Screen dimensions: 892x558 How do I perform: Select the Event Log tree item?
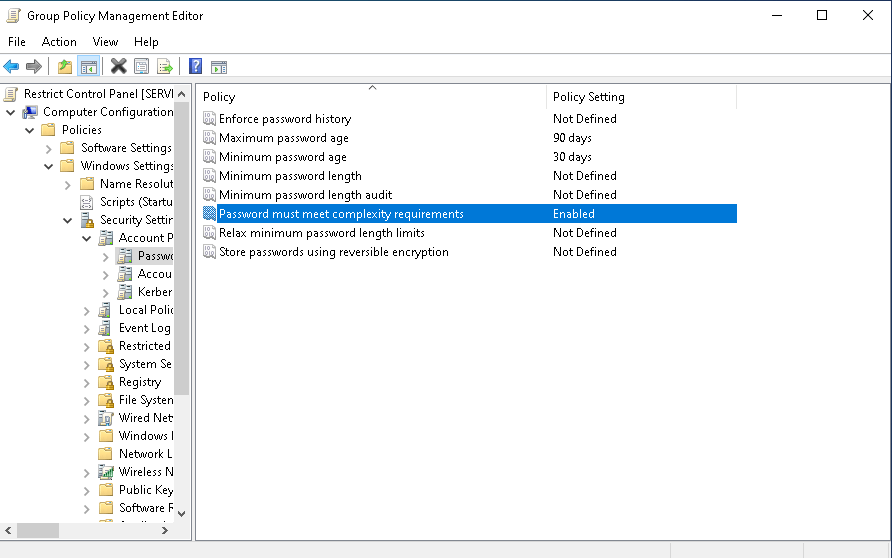point(144,328)
